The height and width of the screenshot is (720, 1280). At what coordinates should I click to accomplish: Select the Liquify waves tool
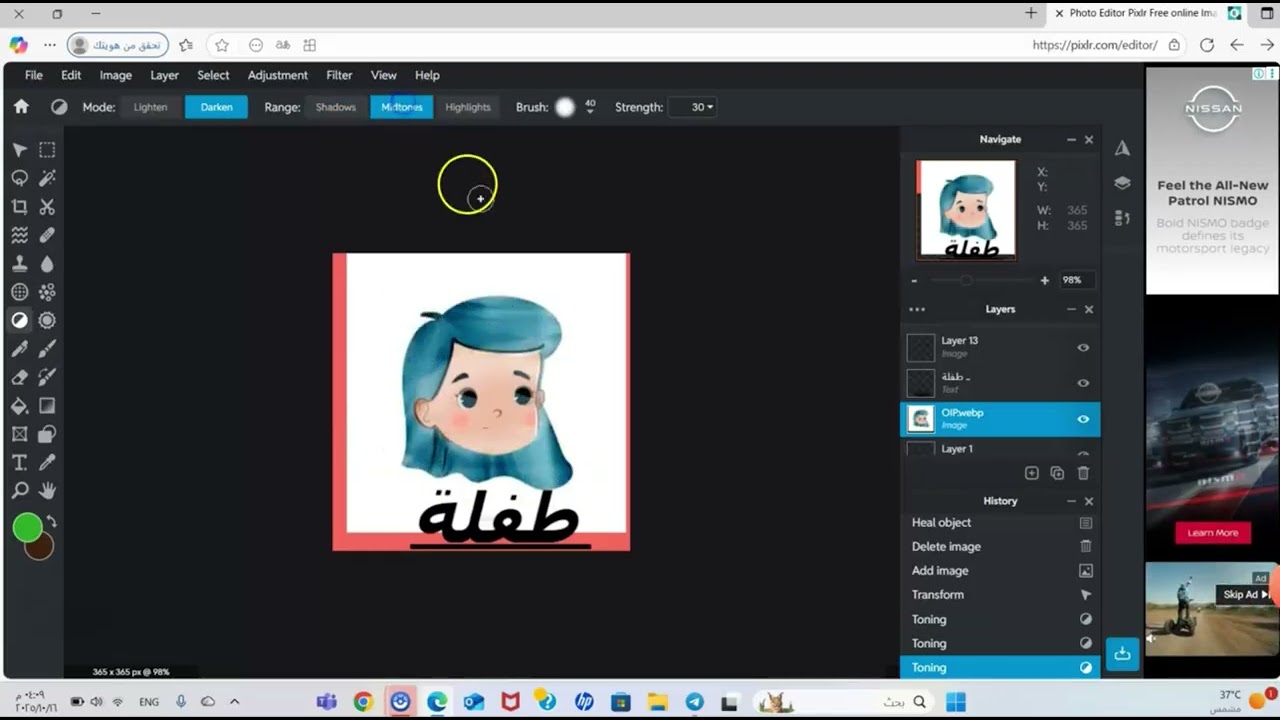[x=19, y=235]
